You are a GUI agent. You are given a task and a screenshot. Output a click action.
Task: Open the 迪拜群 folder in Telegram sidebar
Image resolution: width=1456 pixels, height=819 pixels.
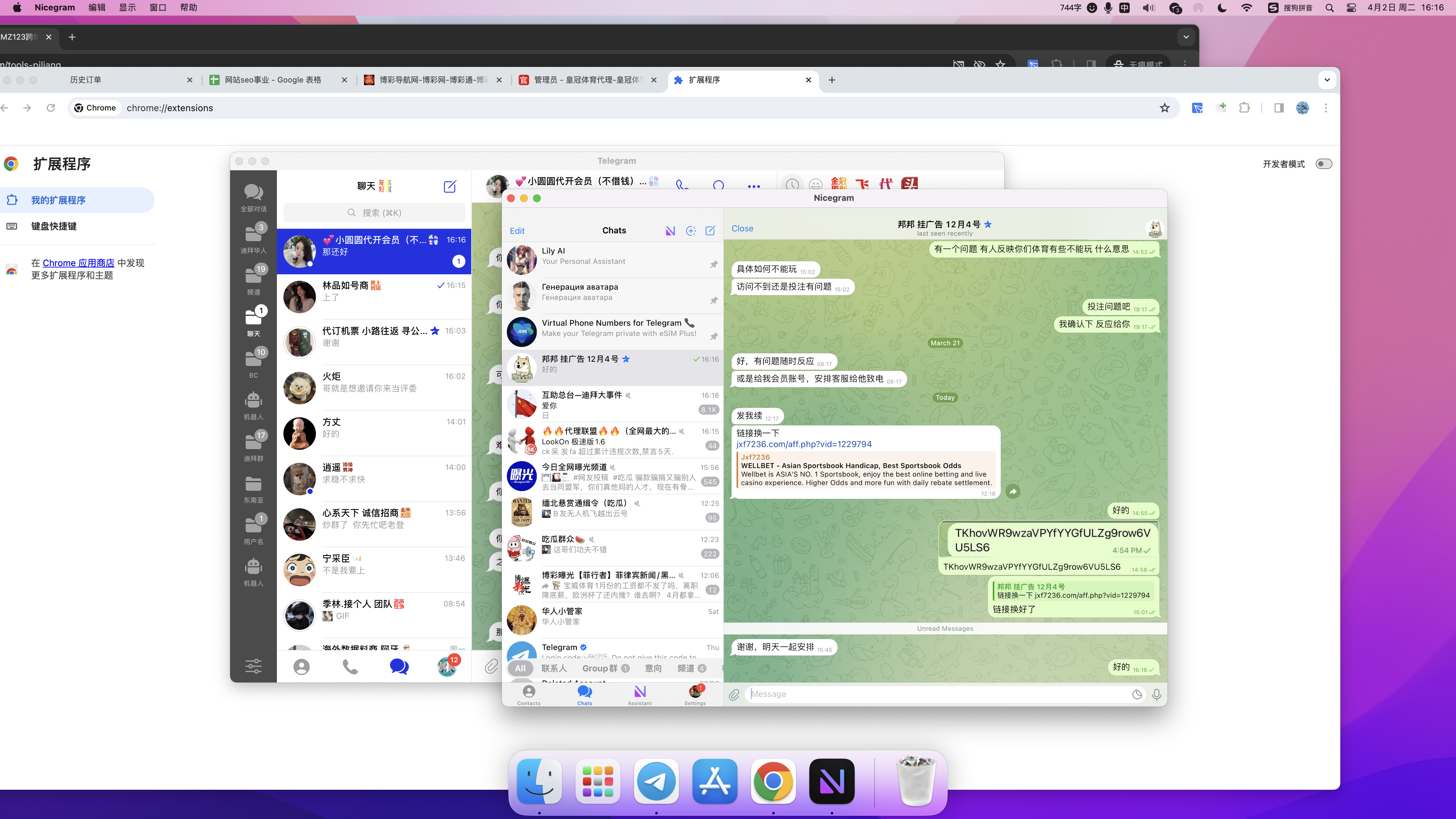point(253,447)
